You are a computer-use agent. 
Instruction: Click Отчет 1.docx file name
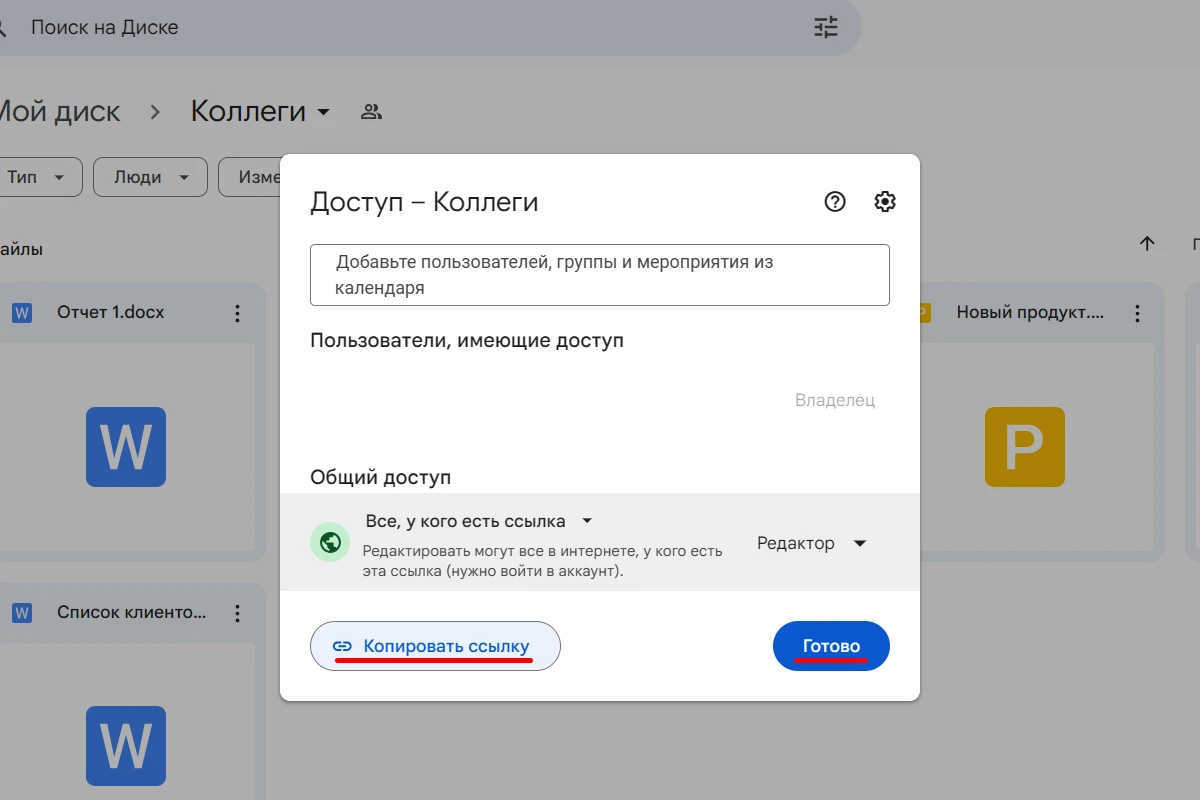pos(111,312)
